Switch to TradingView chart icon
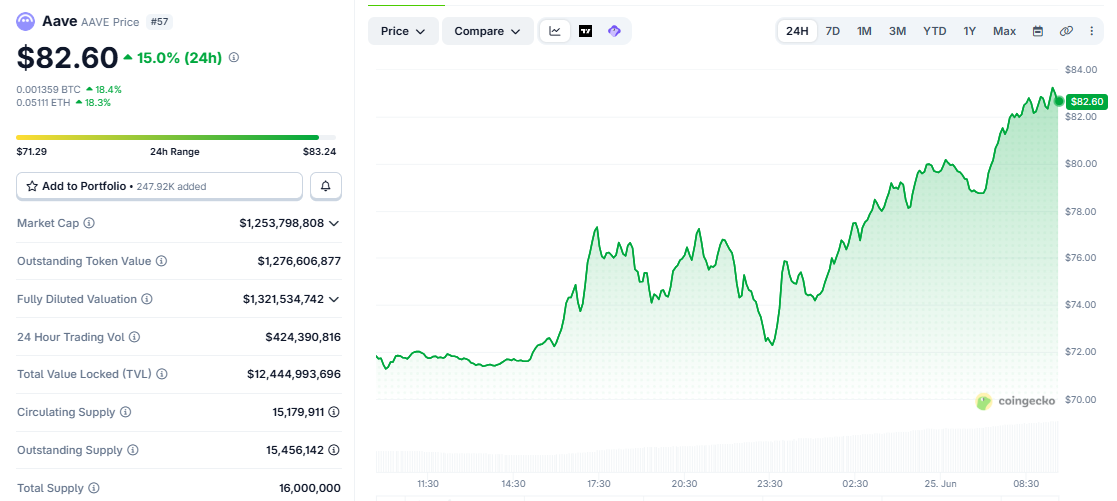 pyautogui.click(x=586, y=31)
